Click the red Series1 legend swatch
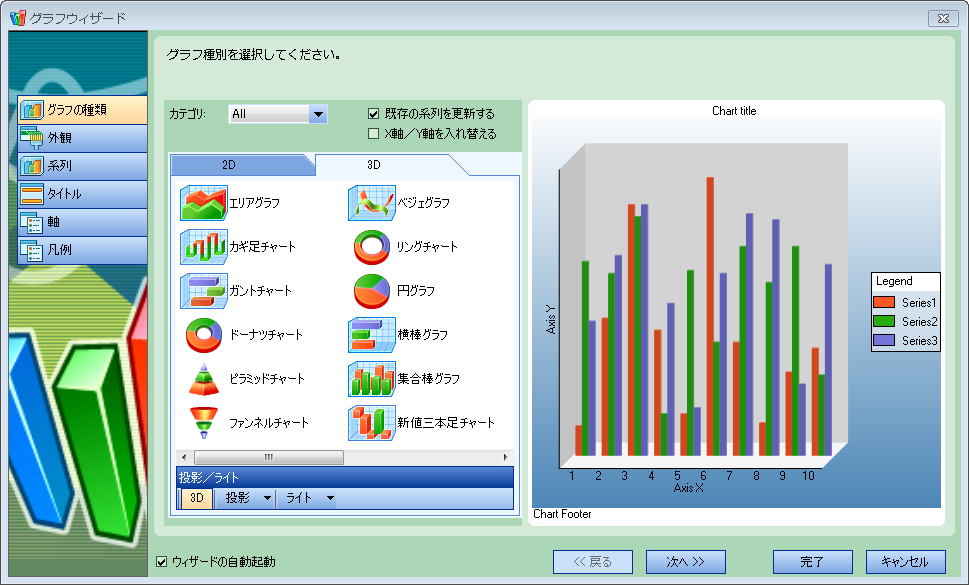The image size is (969, 585). (883, 302)
